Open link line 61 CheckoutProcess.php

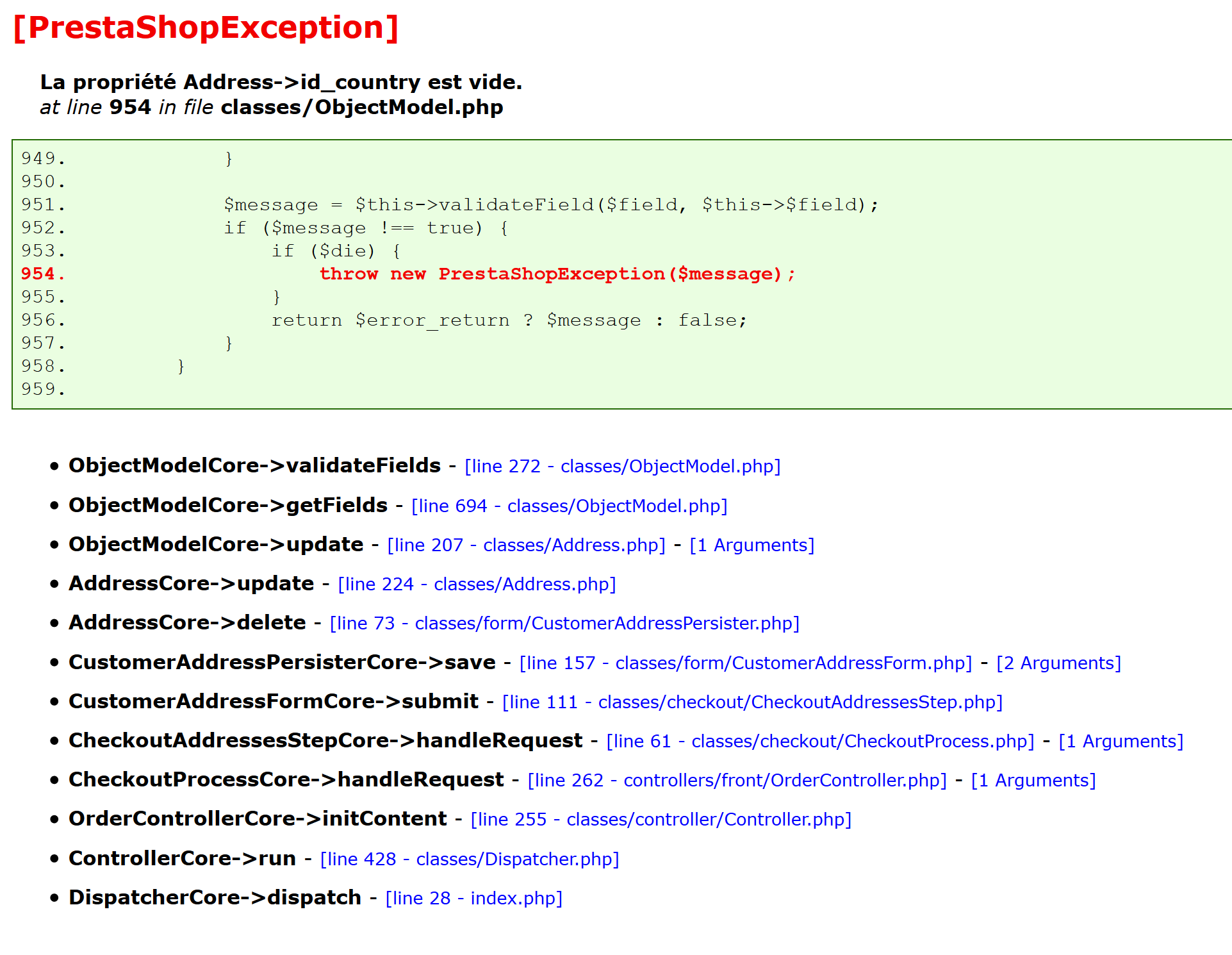click(x=821, y=741)
